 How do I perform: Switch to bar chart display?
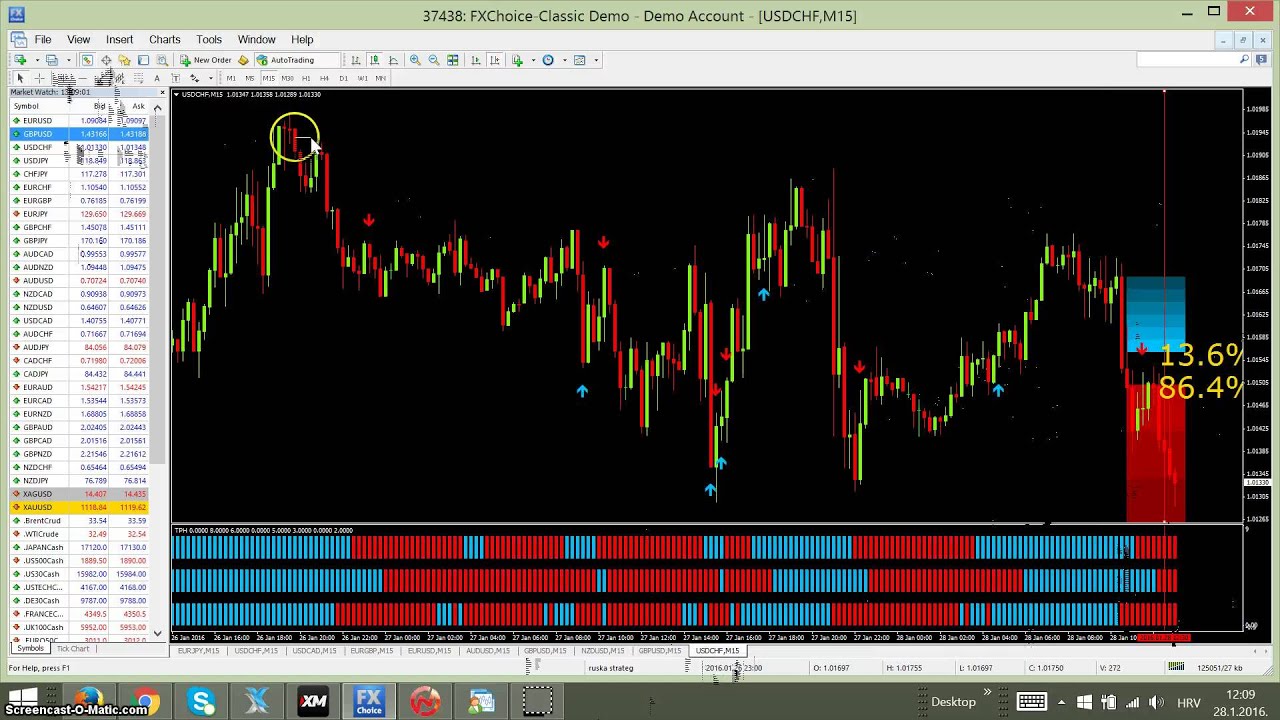pyautogui.click(x=356, y=60)
